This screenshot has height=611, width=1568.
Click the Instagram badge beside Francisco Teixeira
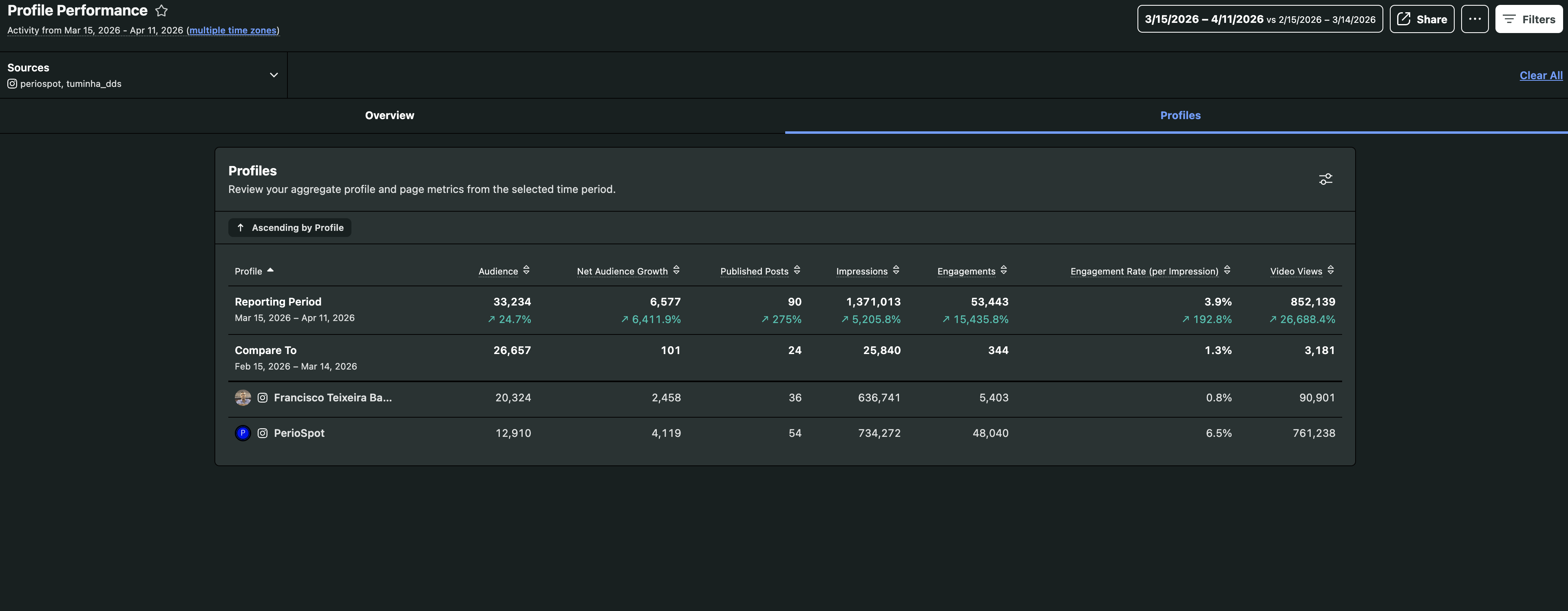click(x=262, y=398)
